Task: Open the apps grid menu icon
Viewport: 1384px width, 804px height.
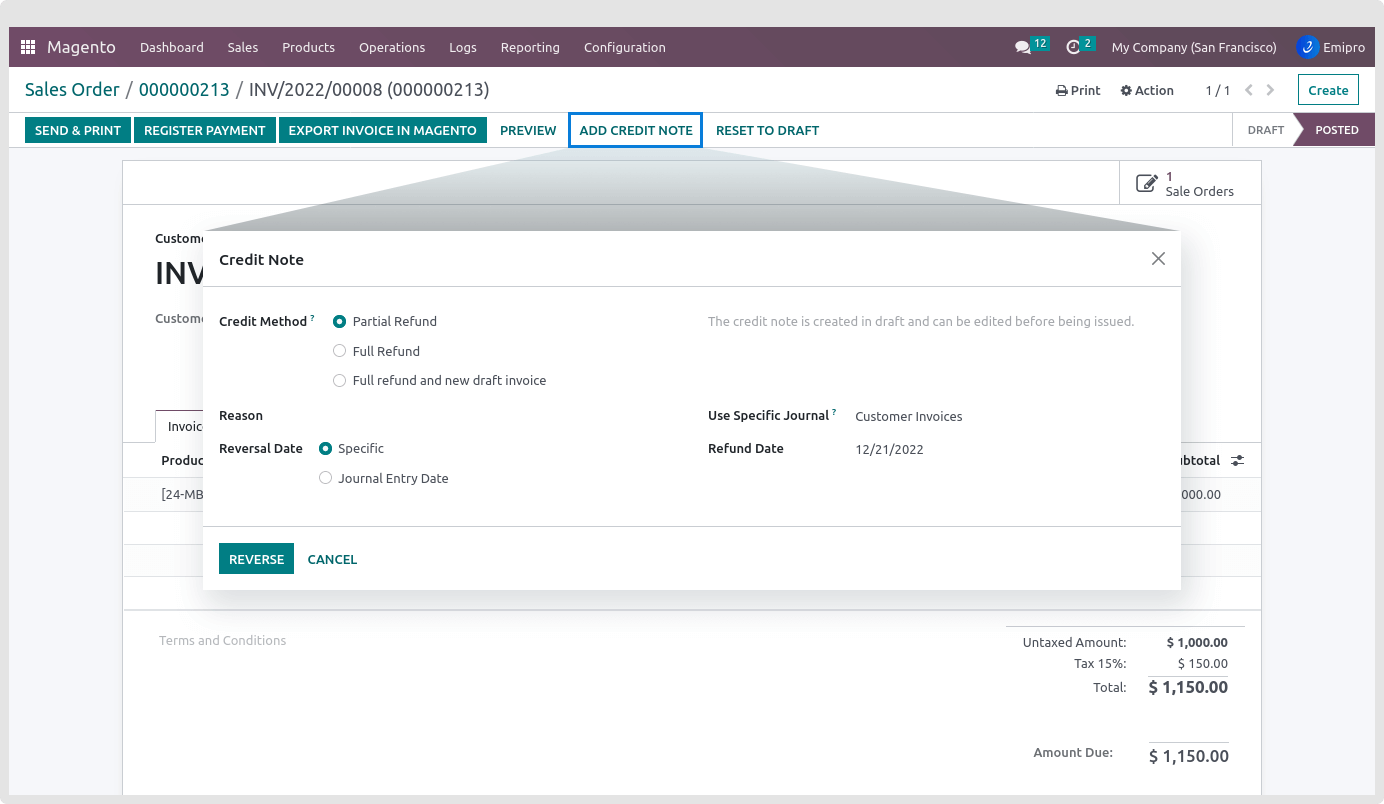Action: coord(28,47)
